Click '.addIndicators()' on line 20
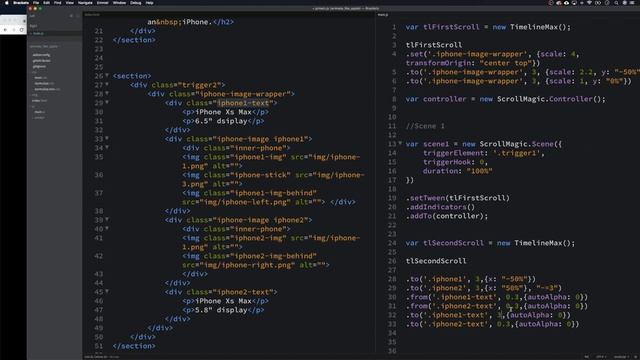640x360 pixels. click(x=440, y=207)
